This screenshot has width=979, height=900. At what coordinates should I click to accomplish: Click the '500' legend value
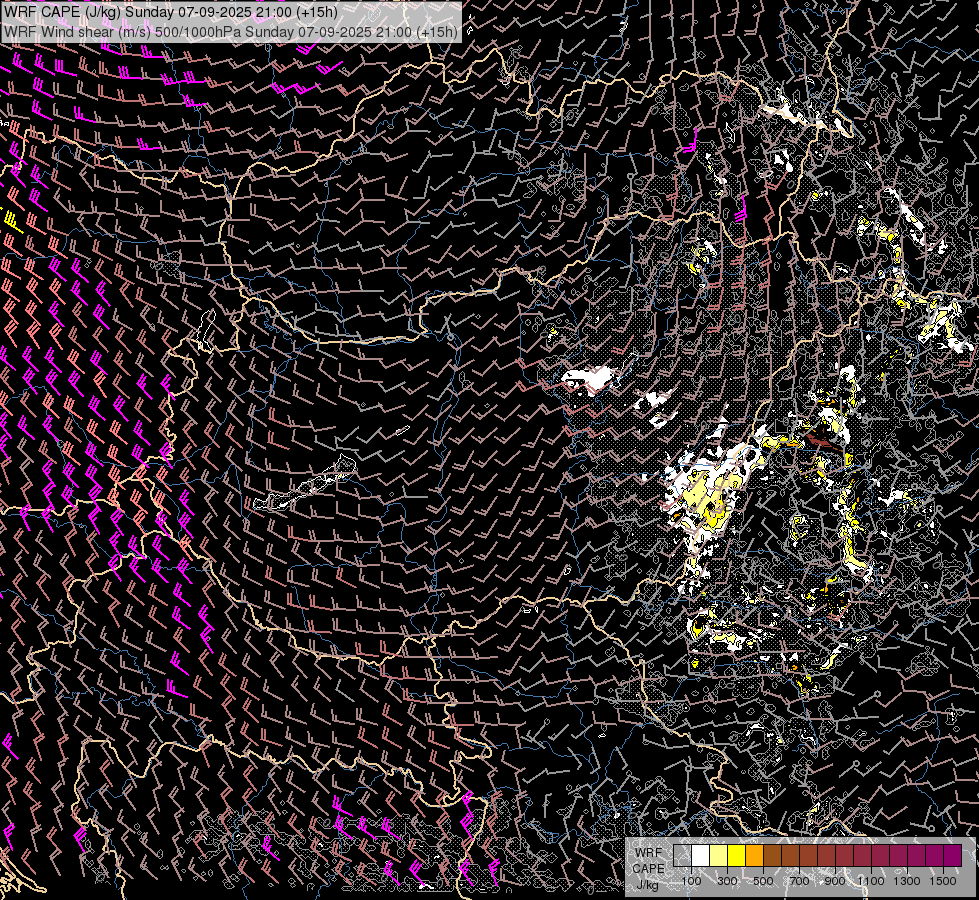coord(763,881)
